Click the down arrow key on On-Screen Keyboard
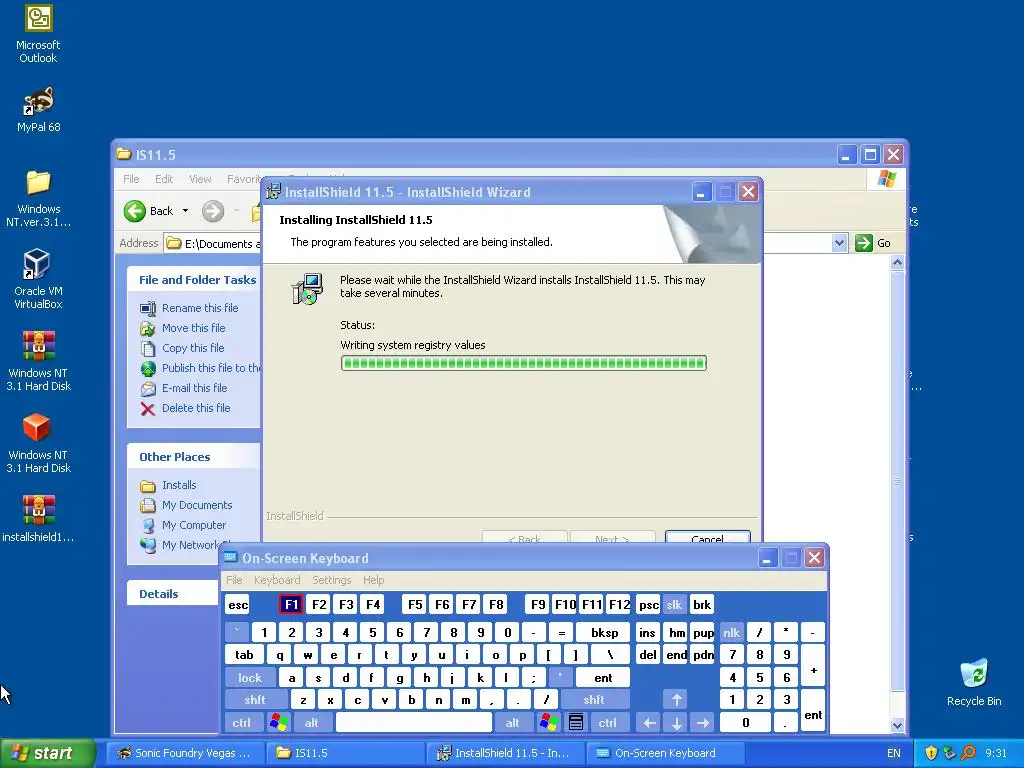 point(677,722)
